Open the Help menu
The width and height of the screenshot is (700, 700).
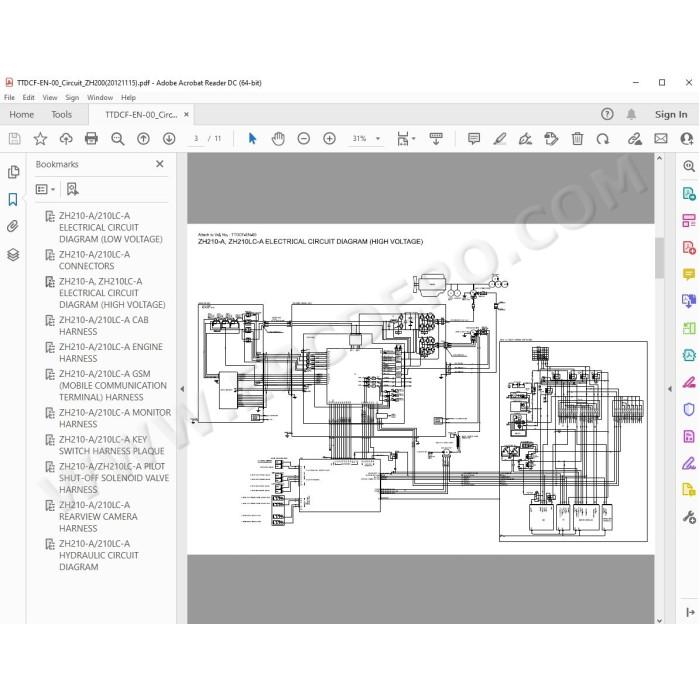pyautogui.click(x=128, y=97)
